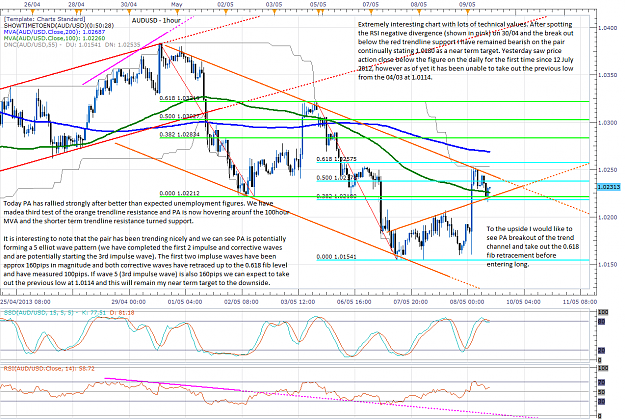Click the '11/05 08:00' time axis label
Screen dimensions: 625x419
click(580, 302)
